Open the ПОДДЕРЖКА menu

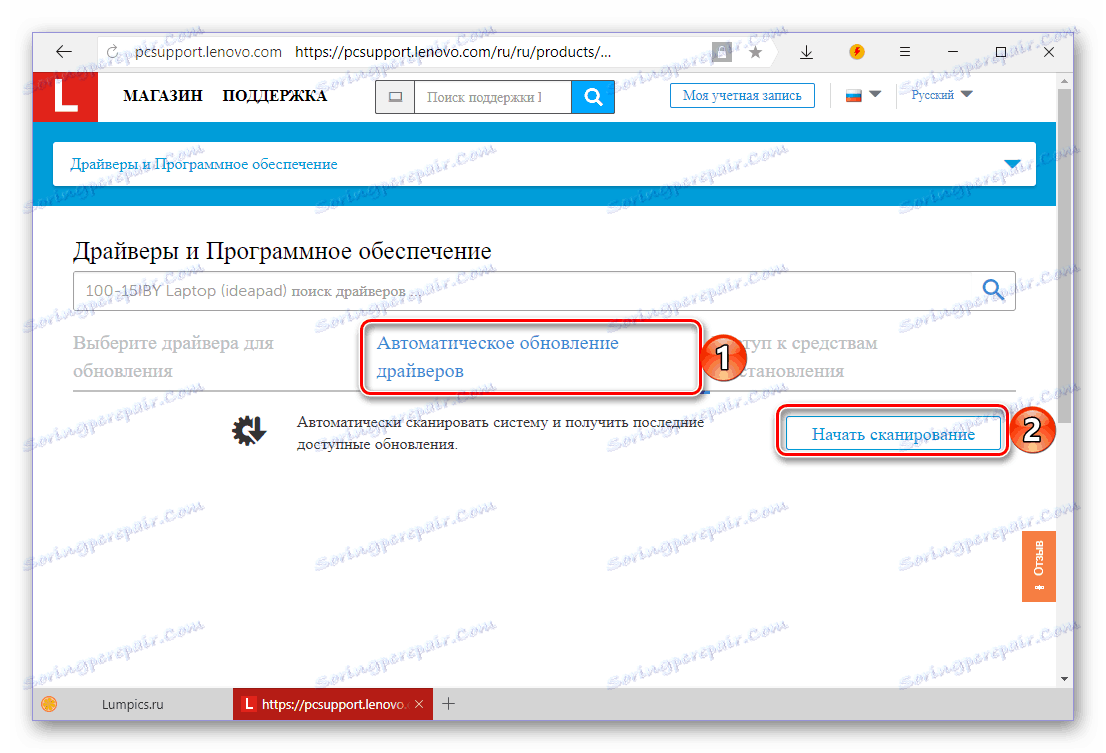click(274, 96)
